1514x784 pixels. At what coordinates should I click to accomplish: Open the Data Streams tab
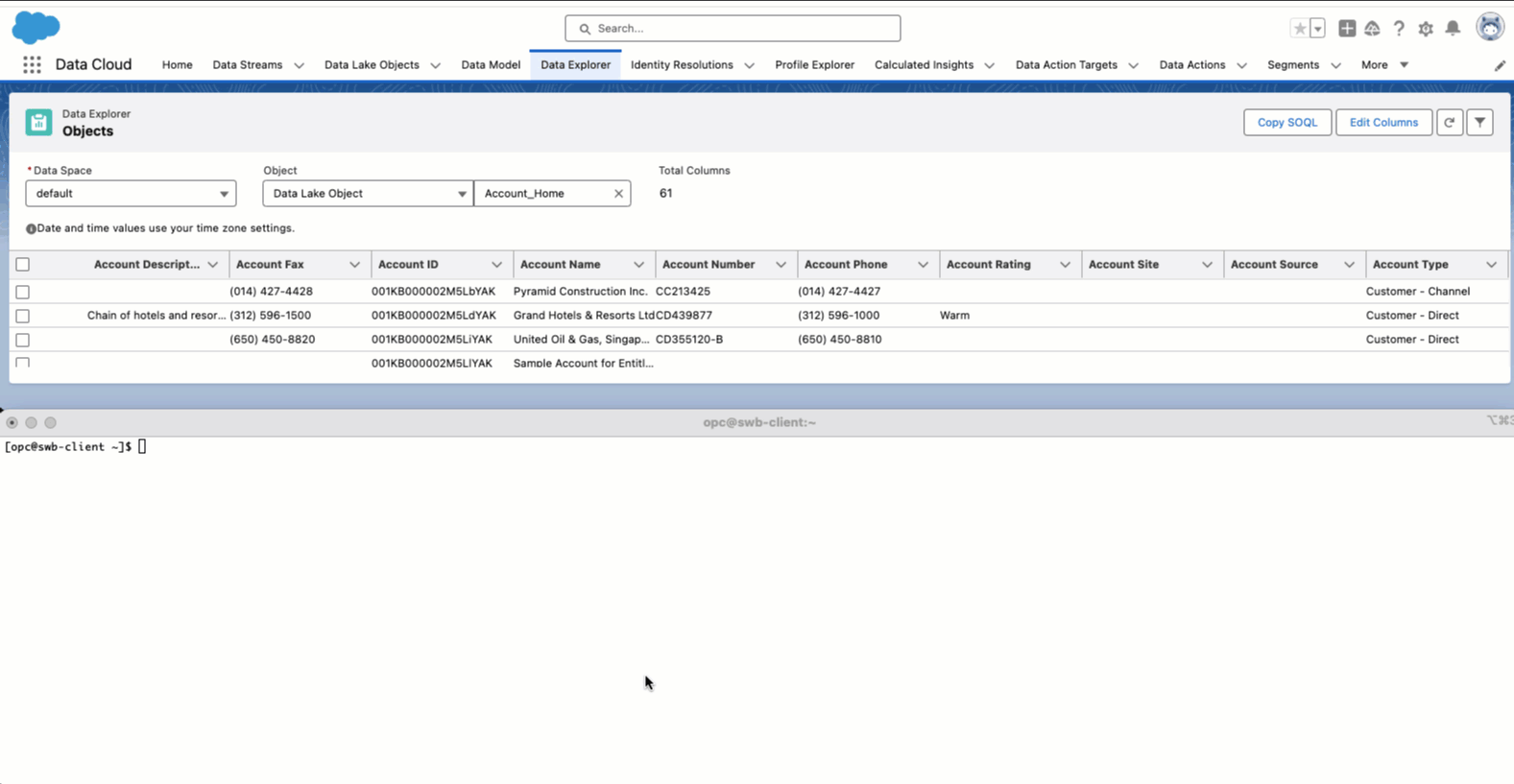tap(248, 65)
